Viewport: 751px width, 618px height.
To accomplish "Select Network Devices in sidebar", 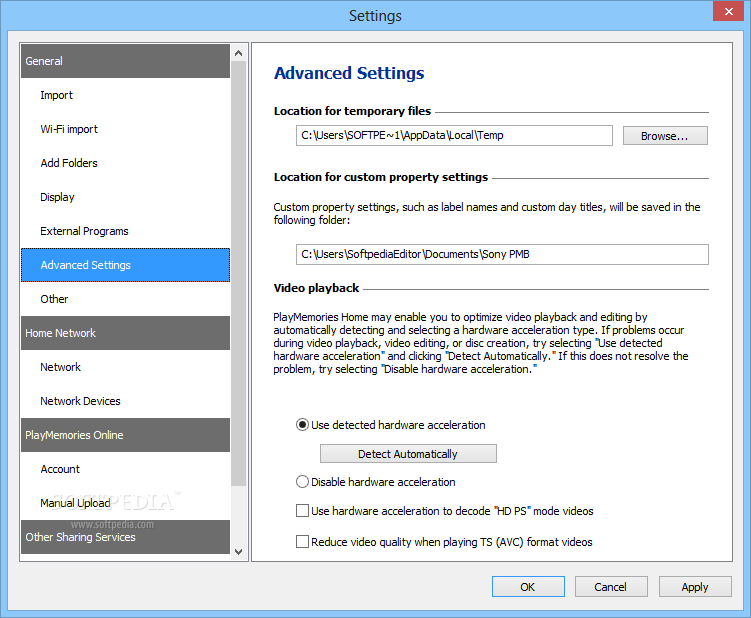I will [x=125, y=401].
